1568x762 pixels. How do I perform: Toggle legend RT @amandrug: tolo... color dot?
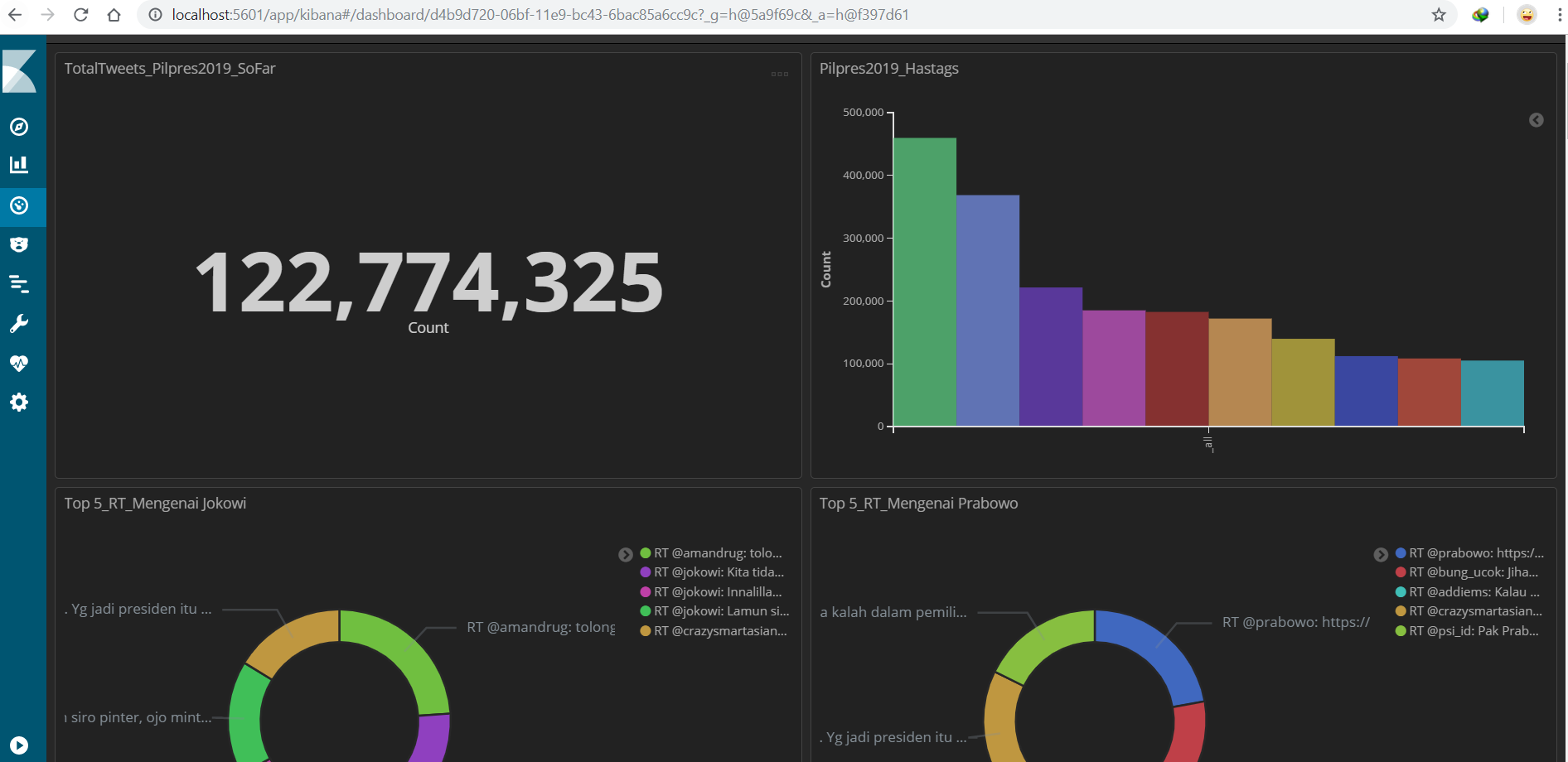pyautogui.click(x=646, y=553)
